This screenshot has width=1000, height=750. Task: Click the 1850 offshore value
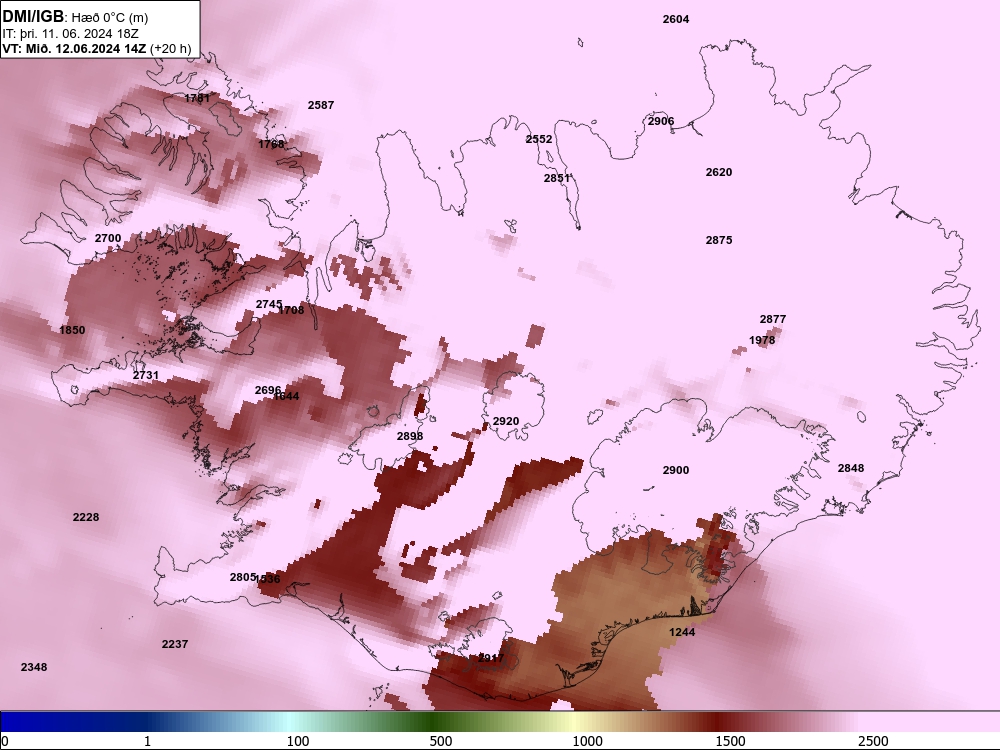point(72,330)
